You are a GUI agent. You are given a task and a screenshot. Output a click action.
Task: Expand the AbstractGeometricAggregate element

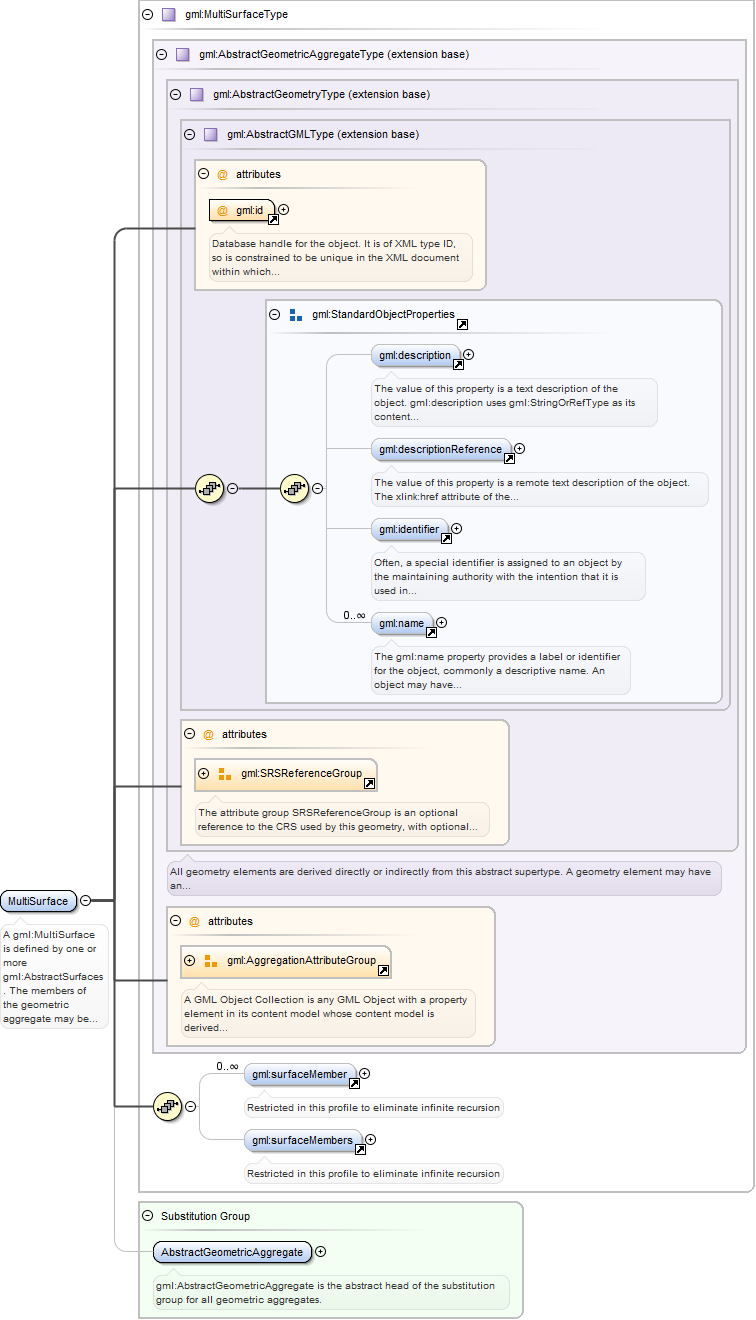coord(320,1251)
